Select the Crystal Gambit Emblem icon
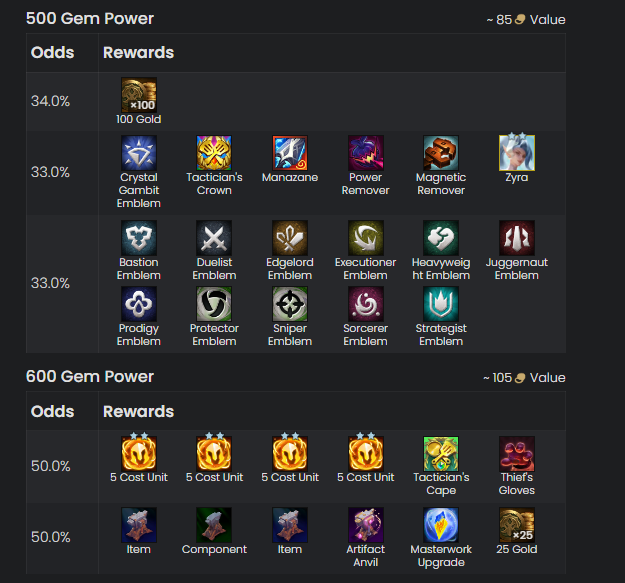Screen dimensions: 625x583 click(x=139, y=153)
